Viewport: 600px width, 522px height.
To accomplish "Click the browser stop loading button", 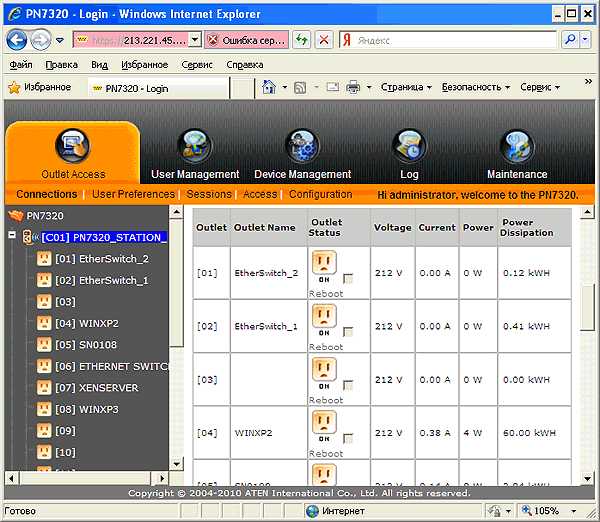I will [324, 40].
